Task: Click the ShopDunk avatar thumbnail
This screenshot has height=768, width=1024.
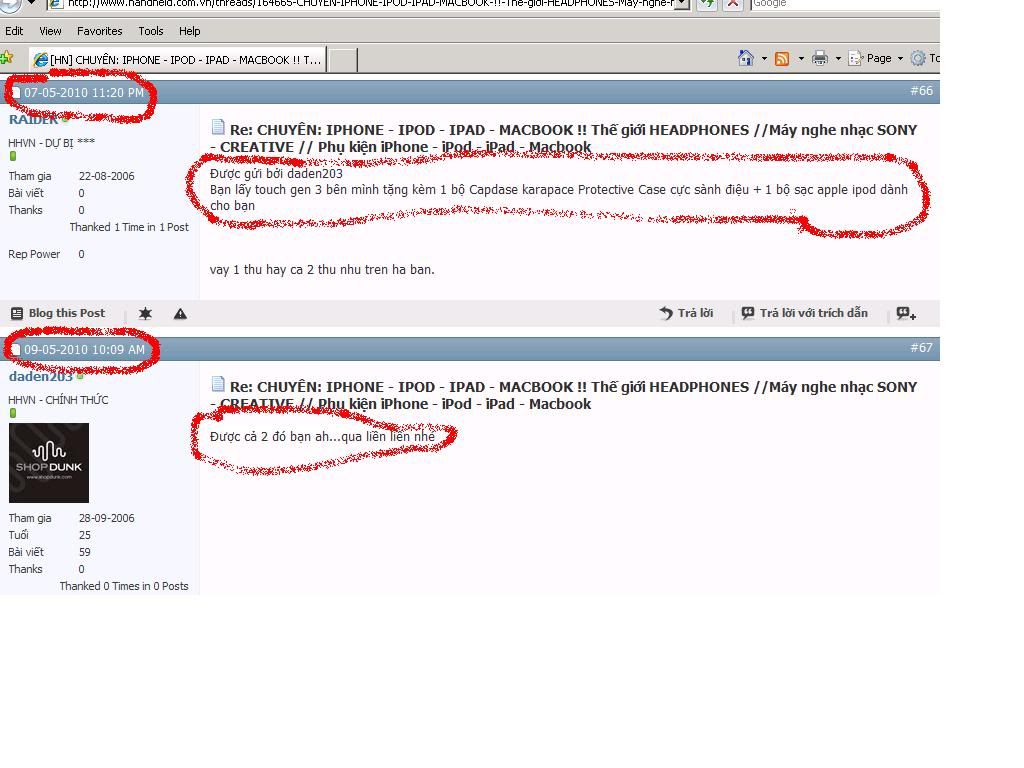Action: click(49, 463)
